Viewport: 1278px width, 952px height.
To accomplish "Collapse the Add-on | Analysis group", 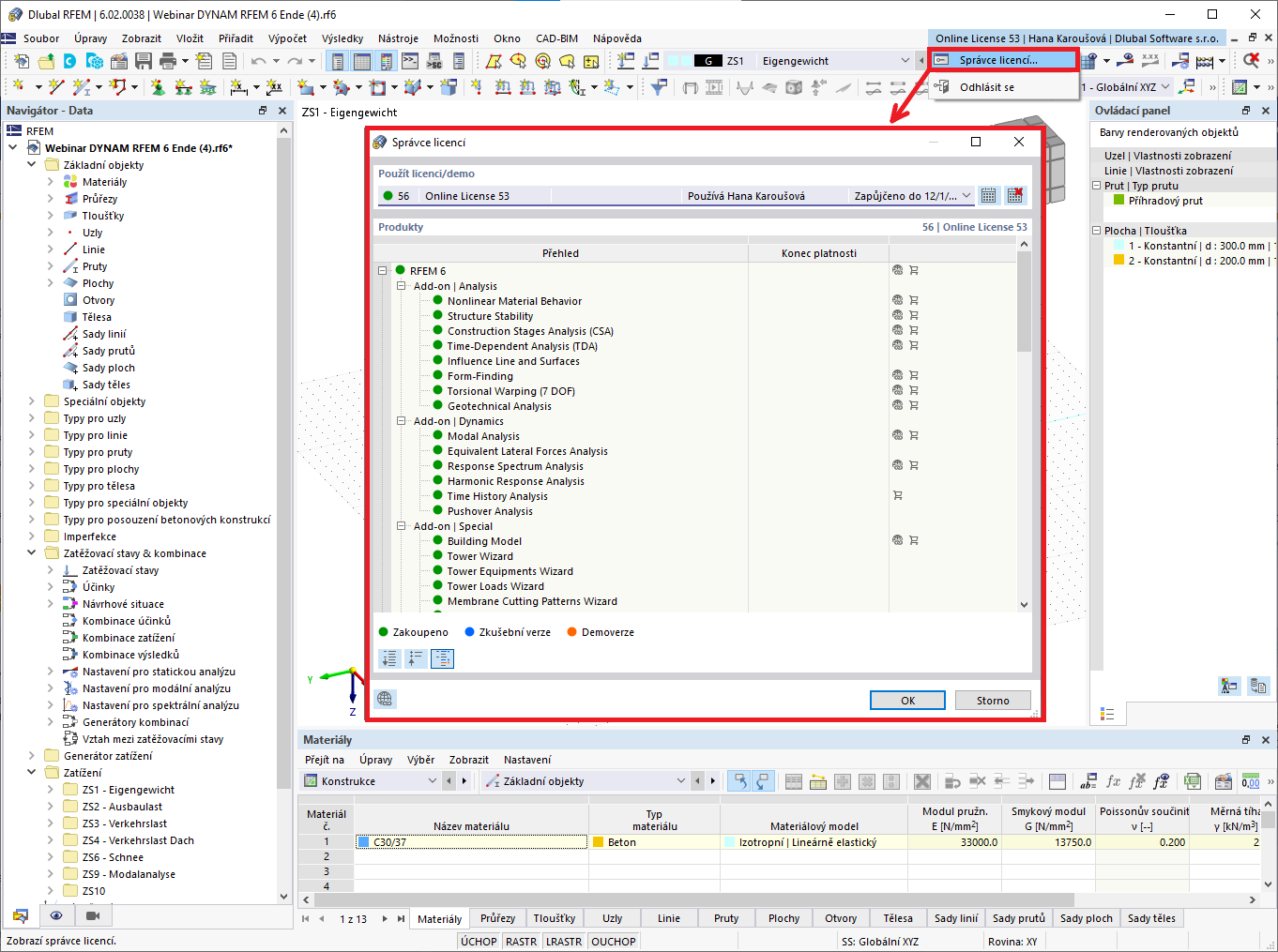I will pos(400,286).
